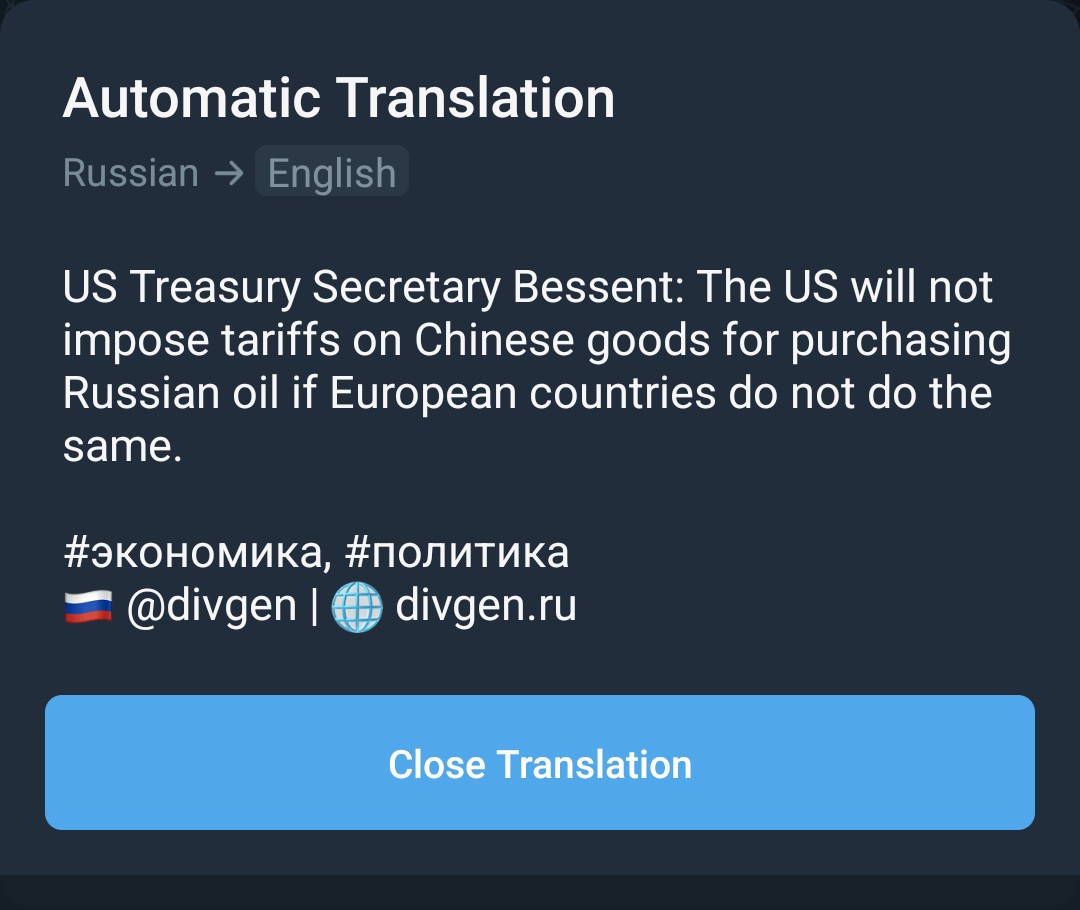Viewport: 1080px width, 910px height.
Task: Click the phrase European countries in the text
Action: (x=523, y=393)
